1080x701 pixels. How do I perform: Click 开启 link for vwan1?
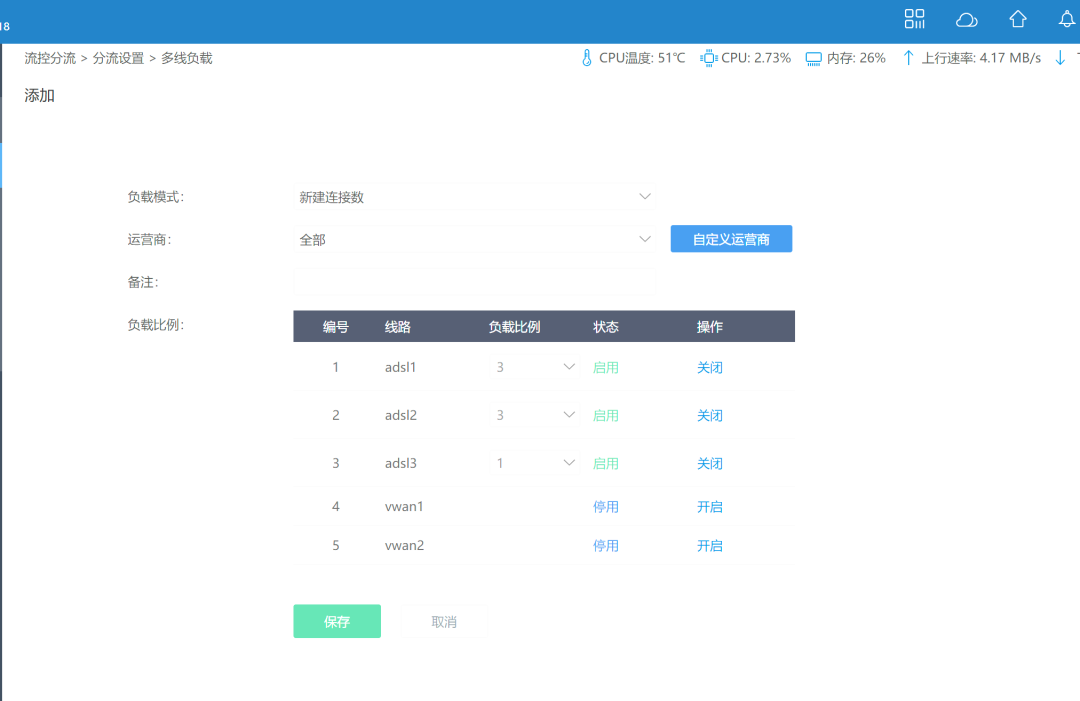tap(709, 507)
